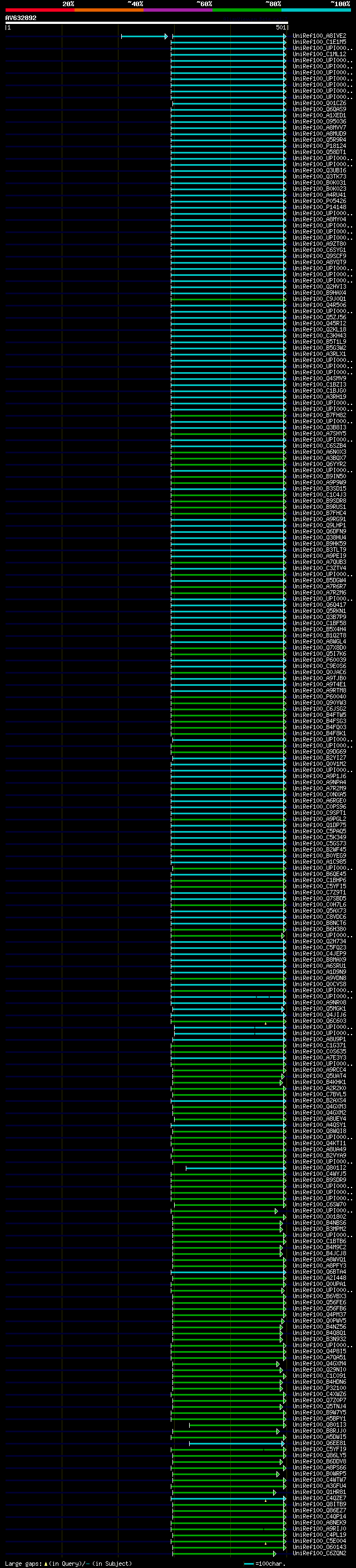Image resolution: width=356 pixels, height=1568 pixels.
Task: Click the orange ~40% identity legend segment
Action: tap(109, 10)
